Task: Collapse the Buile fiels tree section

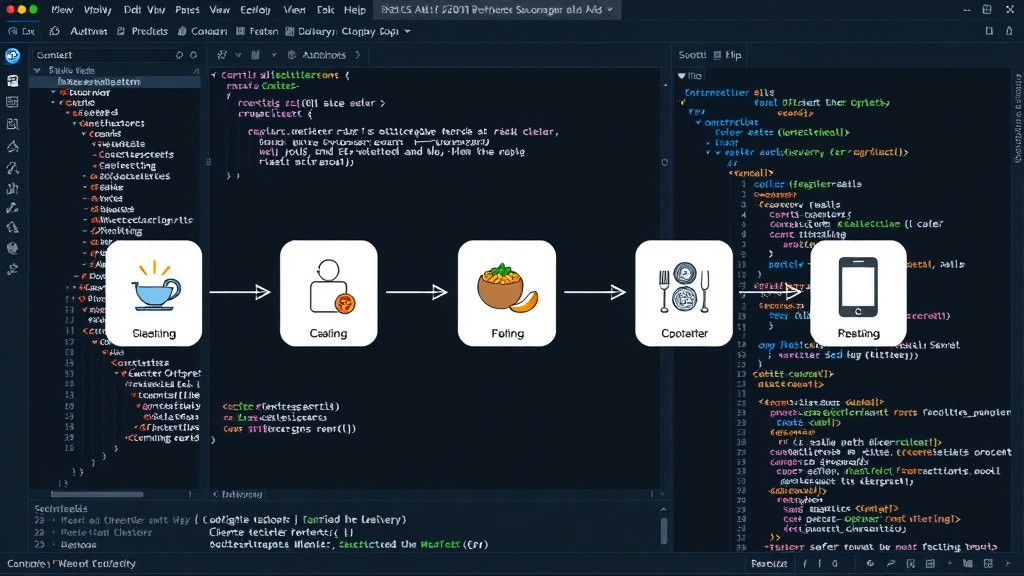Action: 37,71
